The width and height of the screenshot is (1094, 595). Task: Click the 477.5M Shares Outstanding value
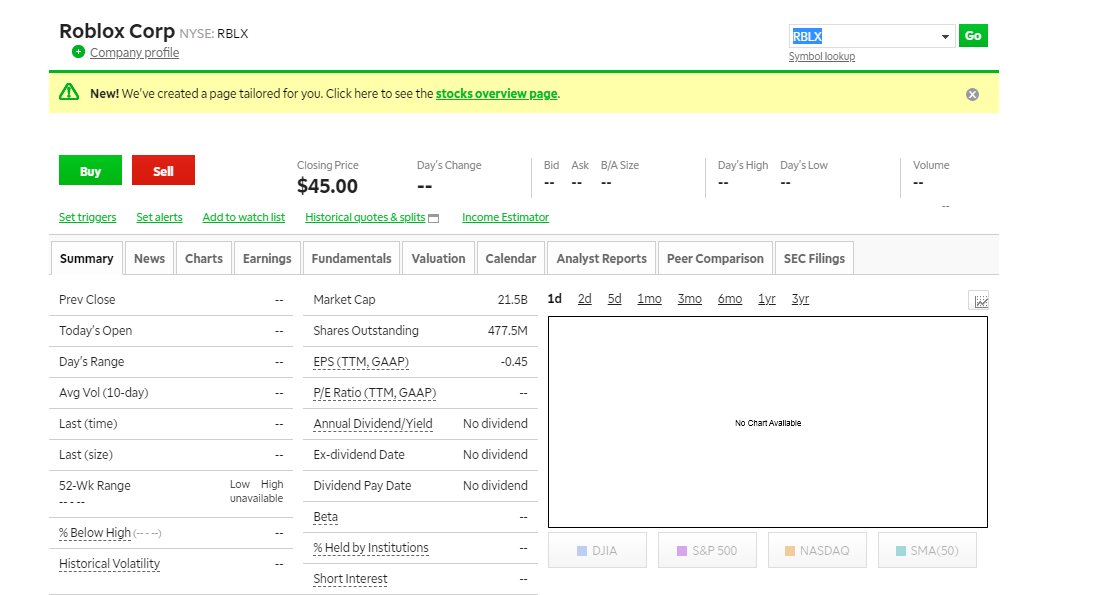coord(507,331)
